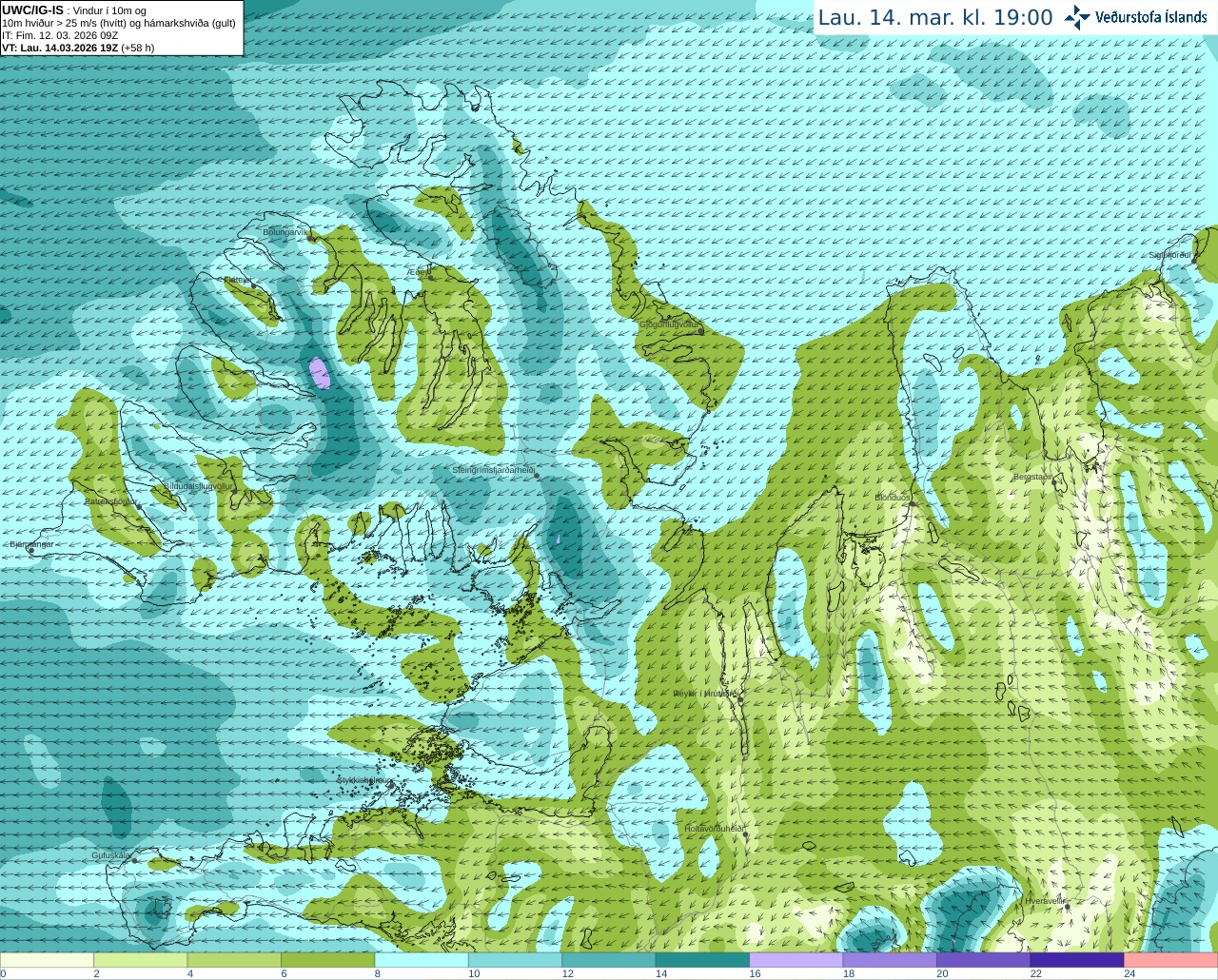This screenshot has width=1218, height=980.
Task: Select the Bíldudalsflugvöllur station label
Action: (x=198, y=485)
